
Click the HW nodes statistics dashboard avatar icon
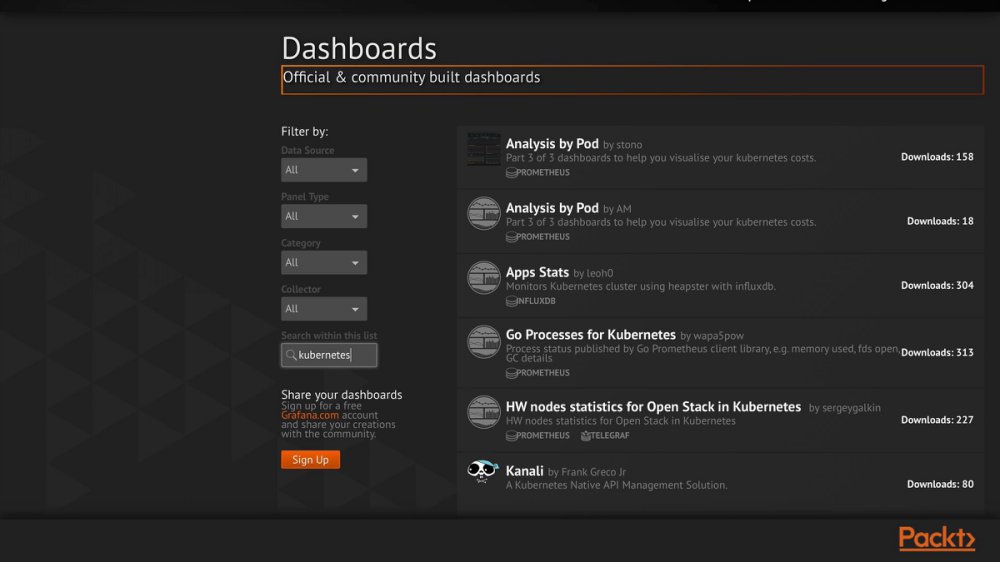click(x=483, y=412)
